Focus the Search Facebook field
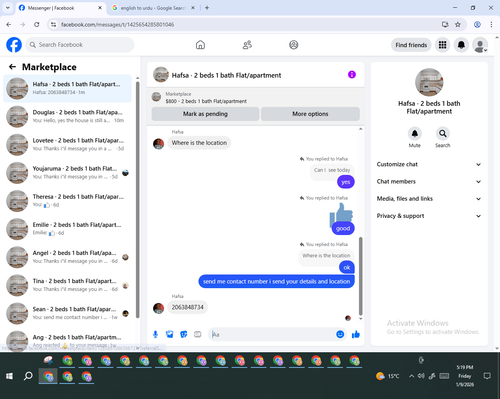The width and height of the screenshot is (500, 399). click(x=80, y=45)
